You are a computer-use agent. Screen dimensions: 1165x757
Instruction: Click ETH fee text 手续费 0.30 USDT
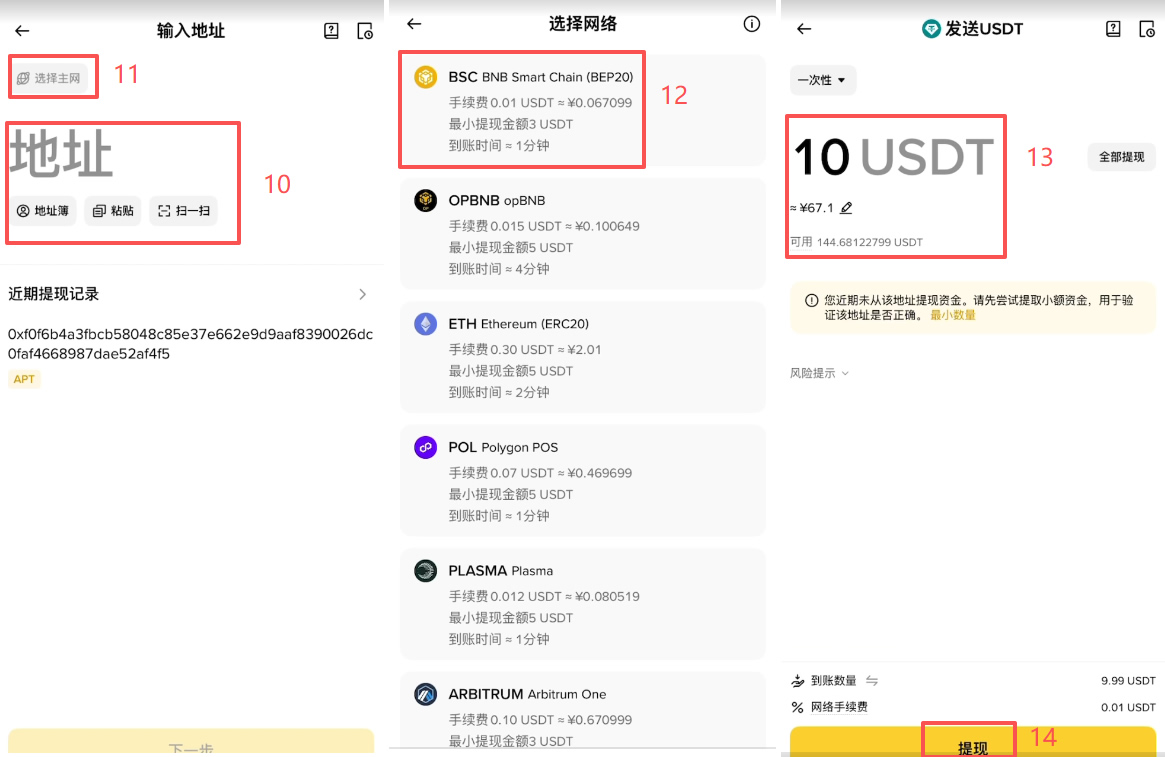coord(525,349)
